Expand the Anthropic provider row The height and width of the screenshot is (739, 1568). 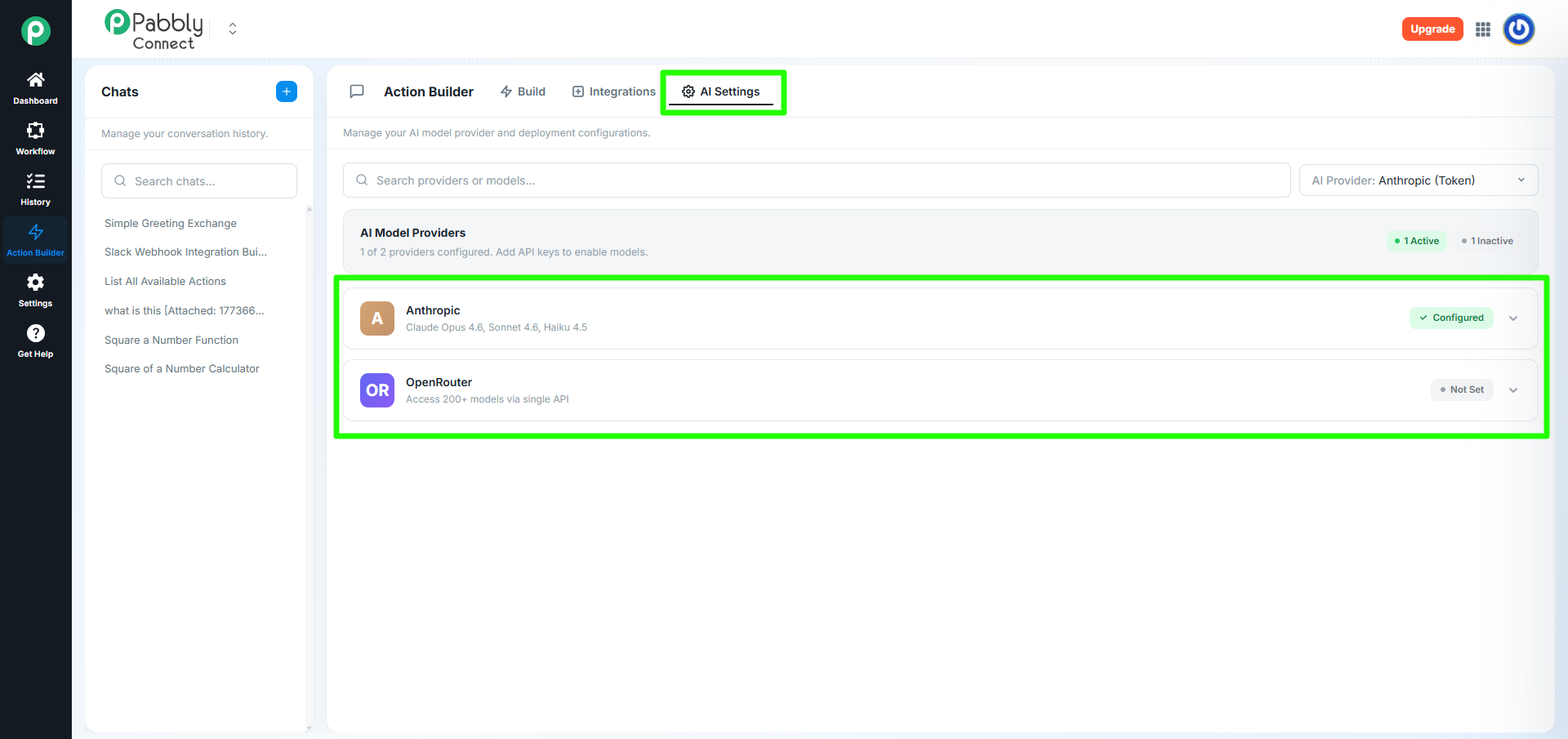coord(1513,318)
